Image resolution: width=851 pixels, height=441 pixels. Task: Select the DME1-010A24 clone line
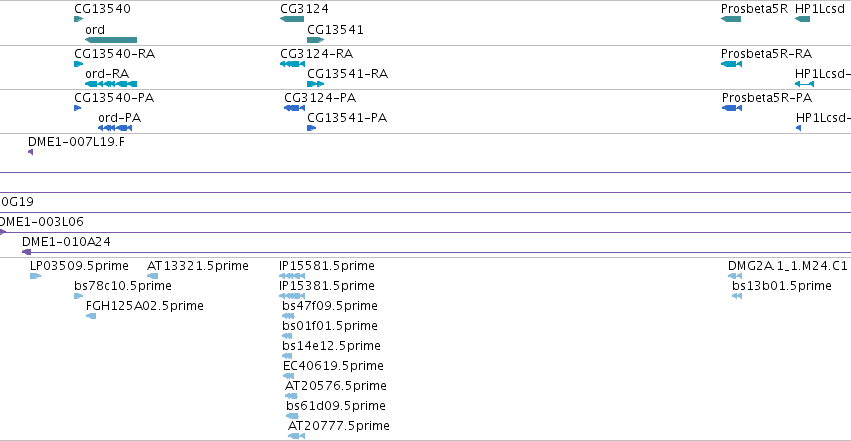coord(436,252)
